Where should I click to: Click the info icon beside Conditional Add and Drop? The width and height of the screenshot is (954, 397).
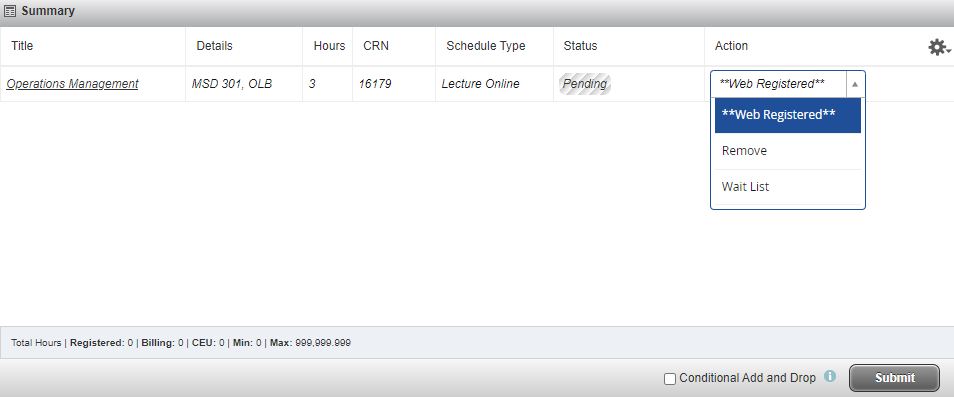pyautogui.click(x=830, y=376)
